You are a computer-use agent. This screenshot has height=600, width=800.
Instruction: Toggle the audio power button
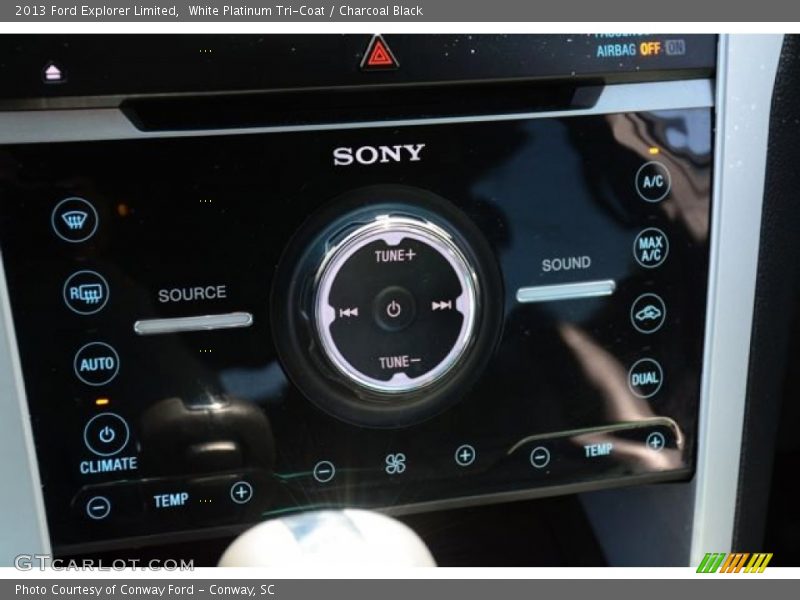click(393, 309)
